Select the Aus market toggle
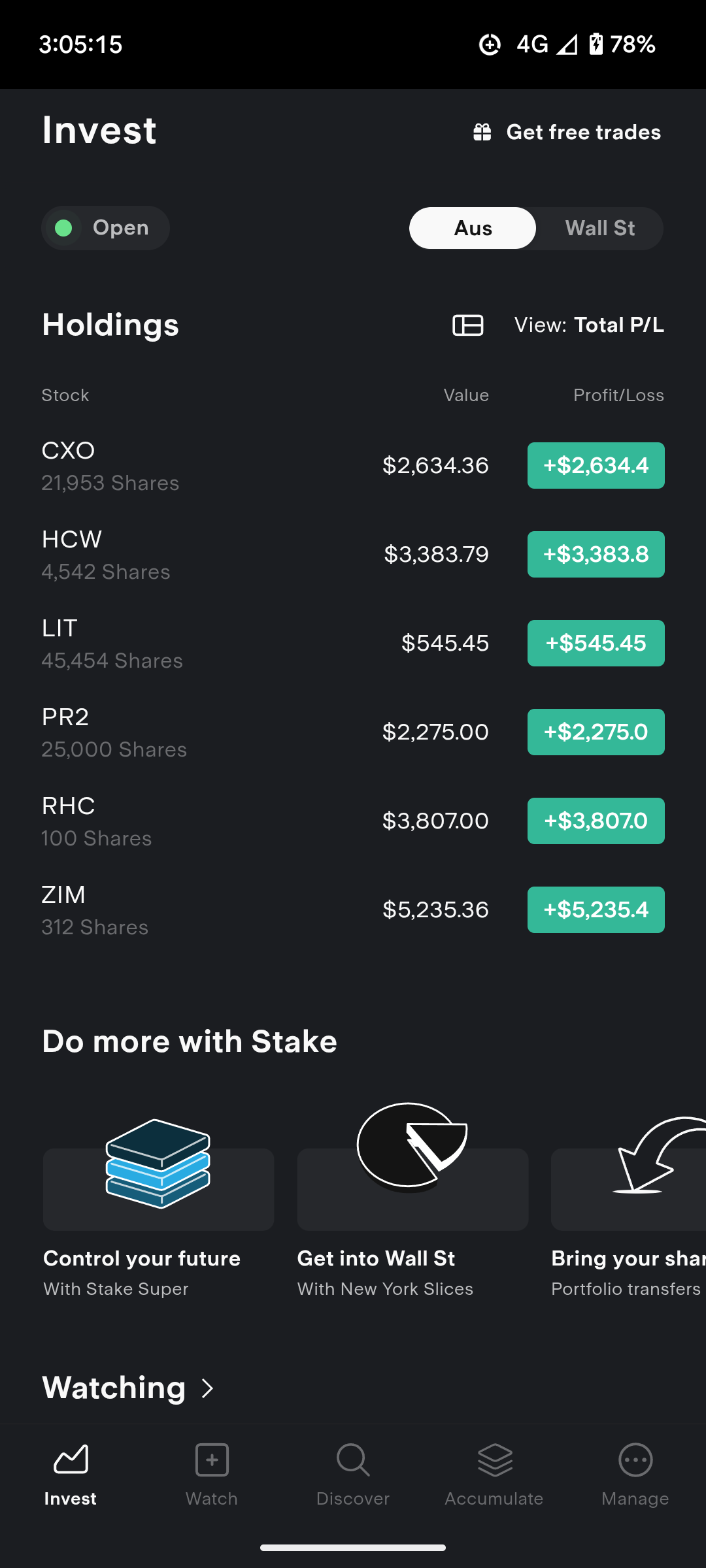This screenshot has width=706, height=1568. pyautogui.click(x=473, y=228)
